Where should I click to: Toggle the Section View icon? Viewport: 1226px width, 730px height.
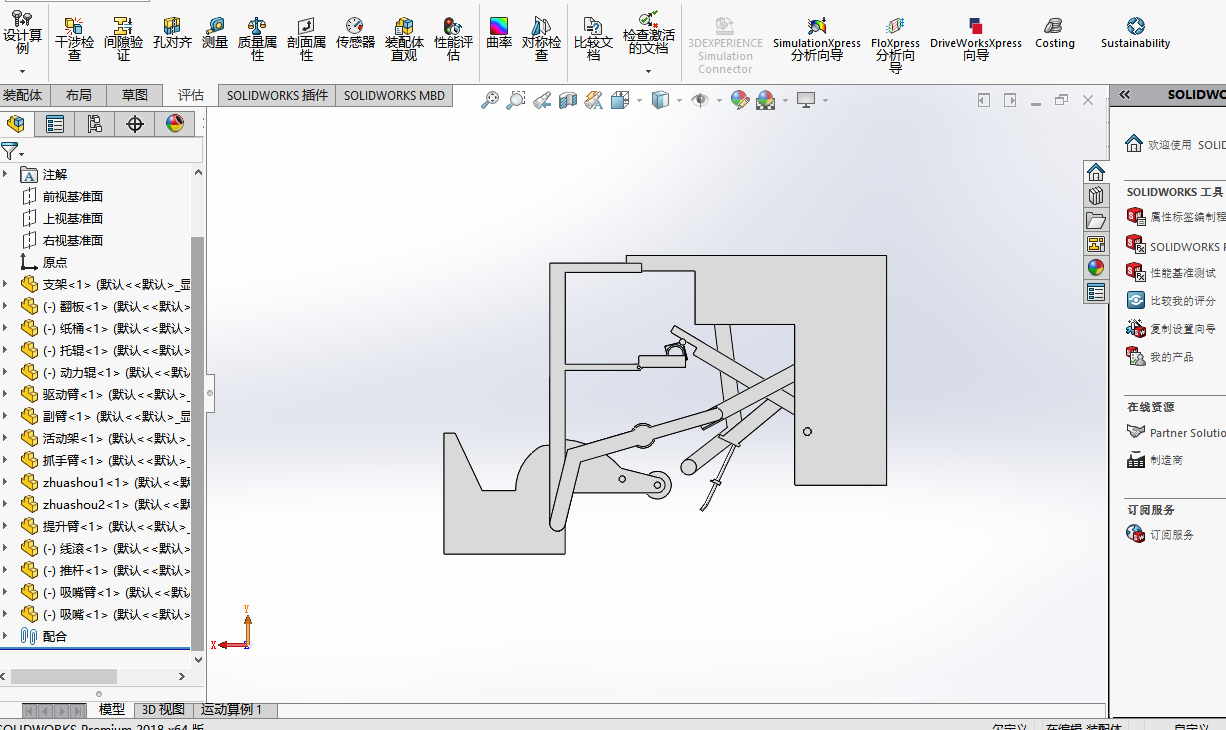[568, 100]
